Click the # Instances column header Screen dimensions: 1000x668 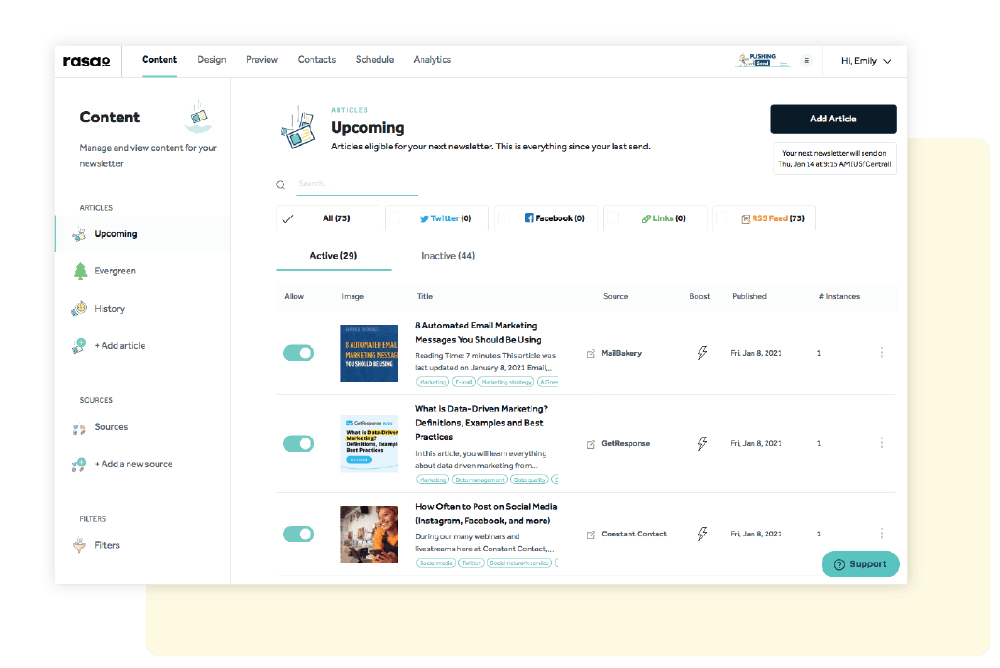pos(839,297)
